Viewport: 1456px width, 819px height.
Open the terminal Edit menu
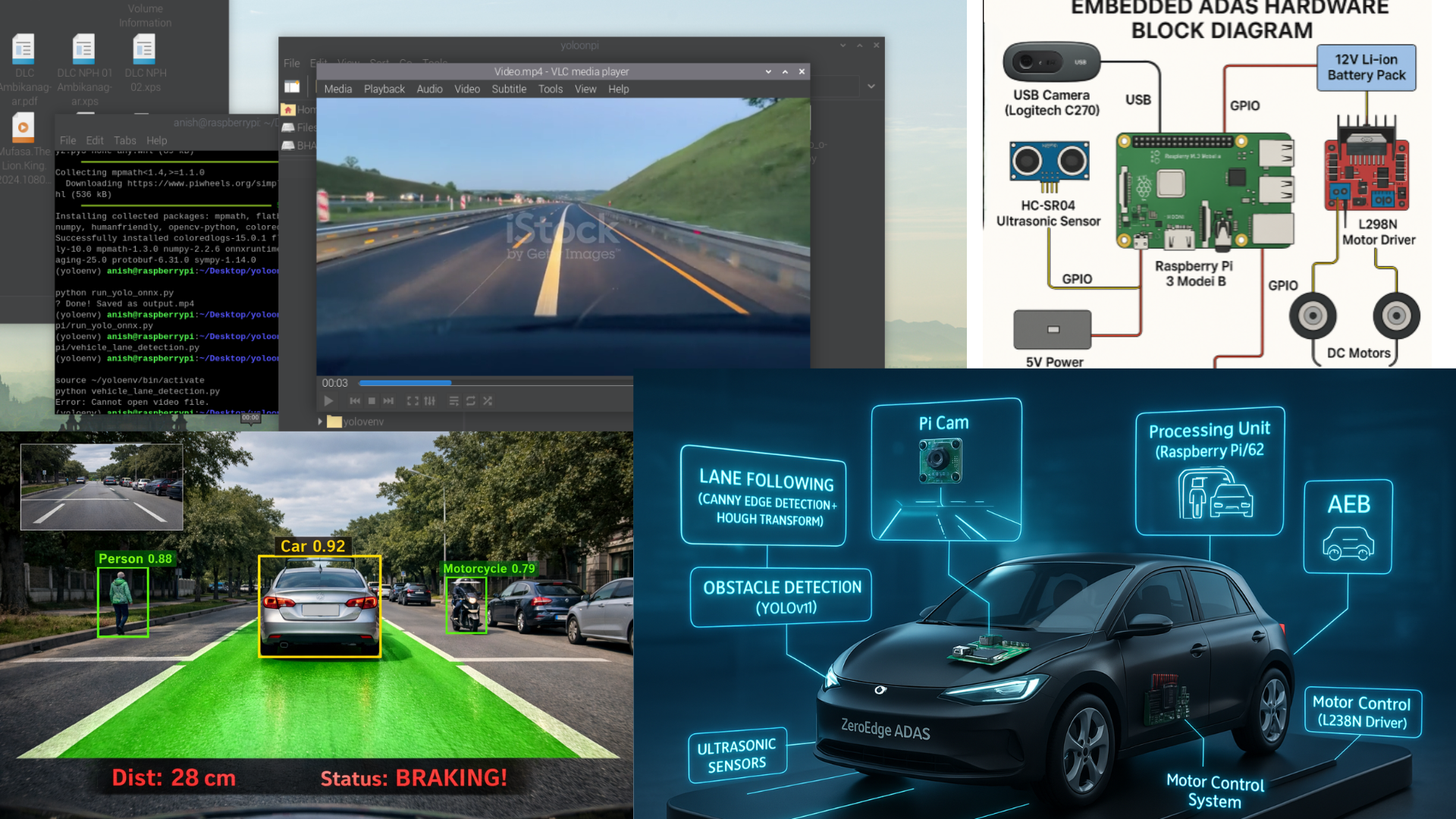click(95, 140)
